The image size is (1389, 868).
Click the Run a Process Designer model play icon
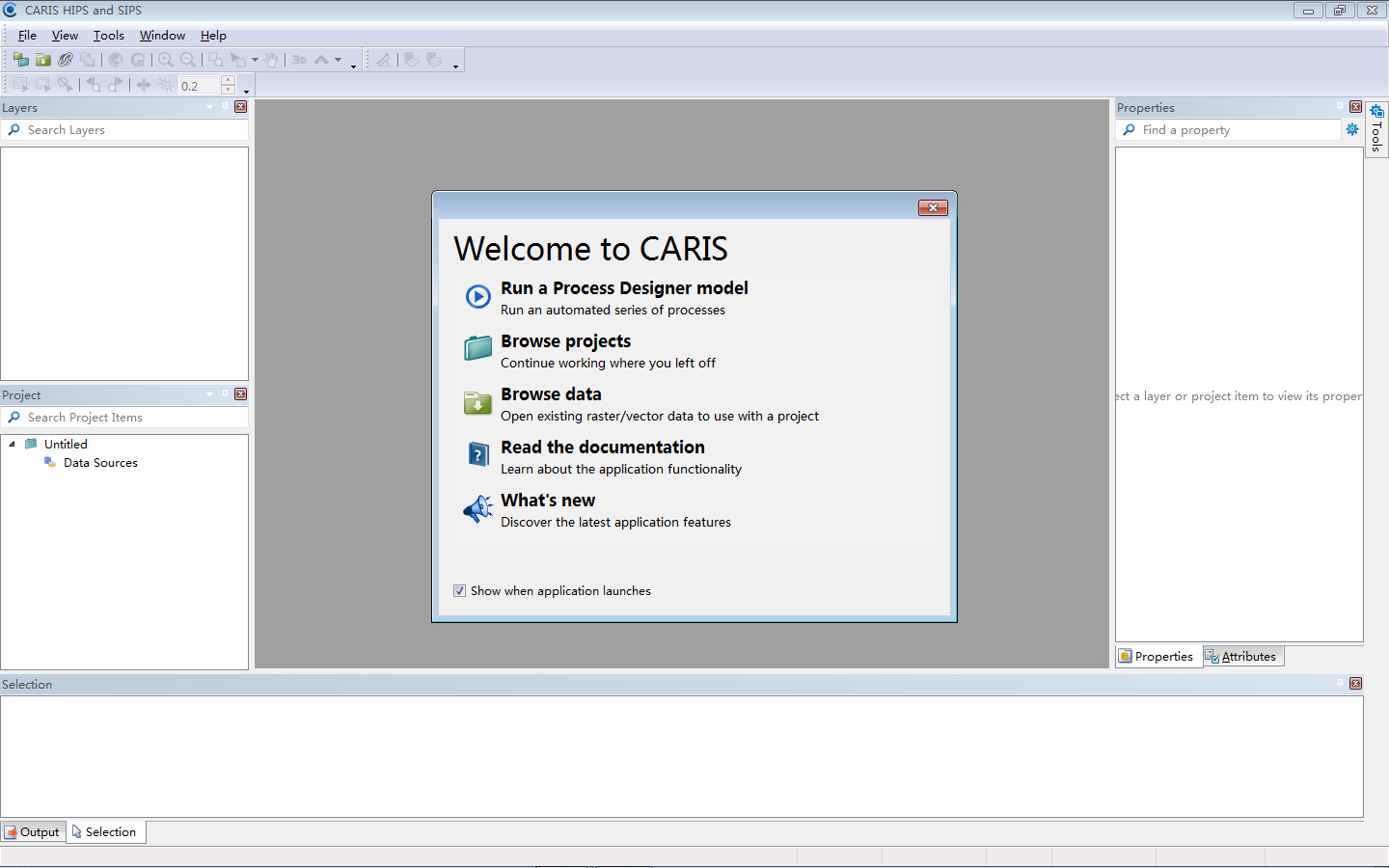(x=478, y=296)
